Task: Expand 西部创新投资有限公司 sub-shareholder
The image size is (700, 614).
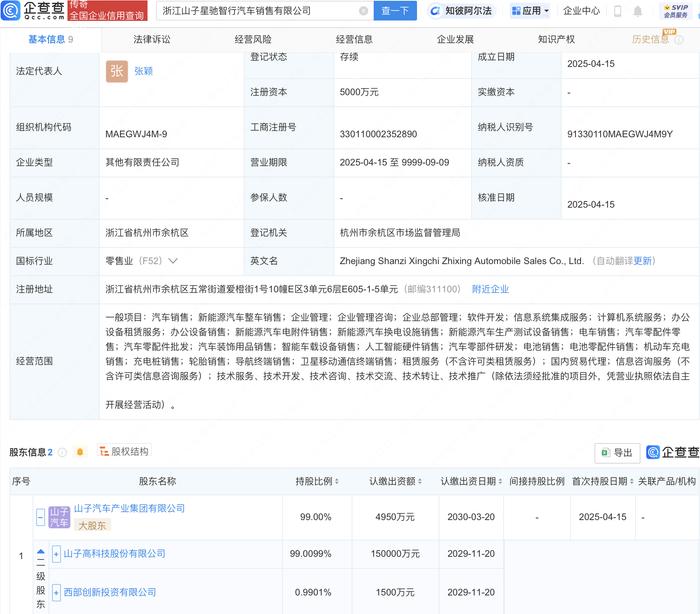Action: (56, 593)
